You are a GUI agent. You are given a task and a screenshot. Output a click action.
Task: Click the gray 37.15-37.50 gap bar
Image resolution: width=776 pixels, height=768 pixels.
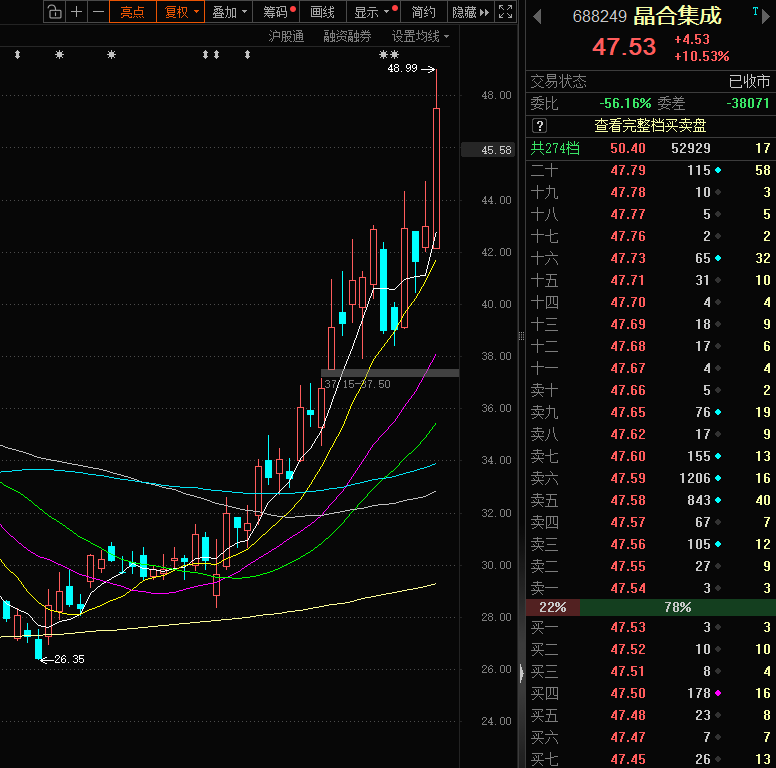click(390, 373)
